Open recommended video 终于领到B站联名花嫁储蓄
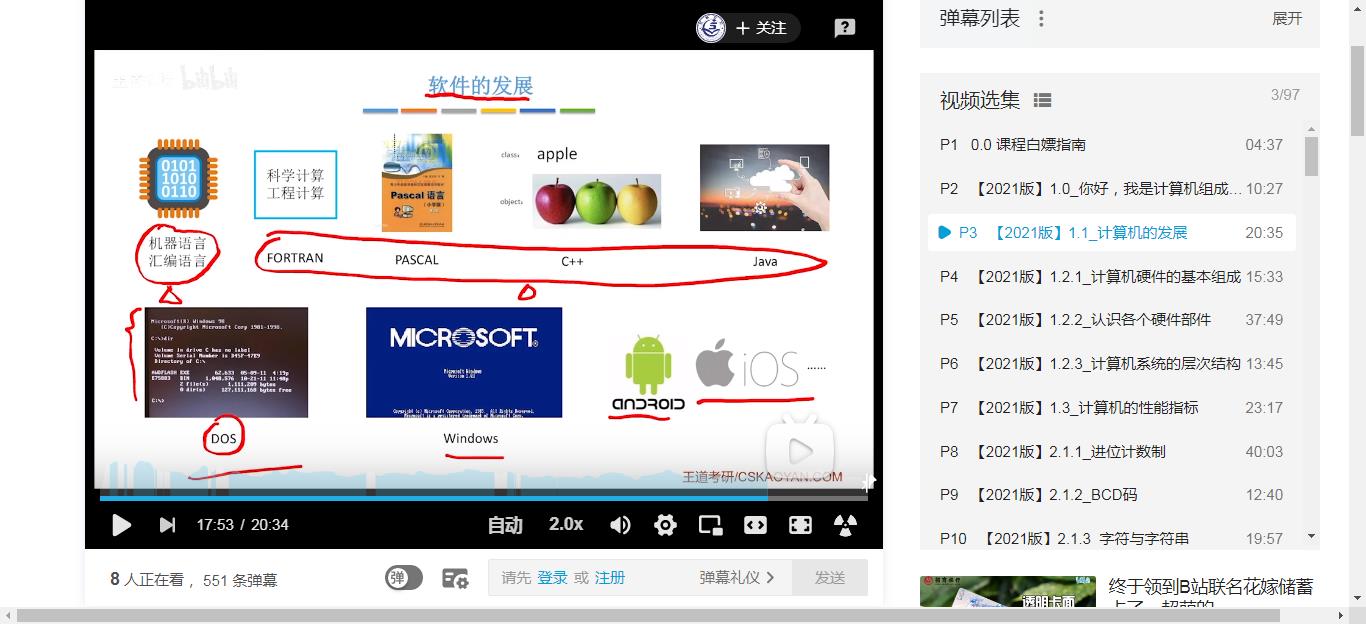The image size is (1366, 624). 1210,591
